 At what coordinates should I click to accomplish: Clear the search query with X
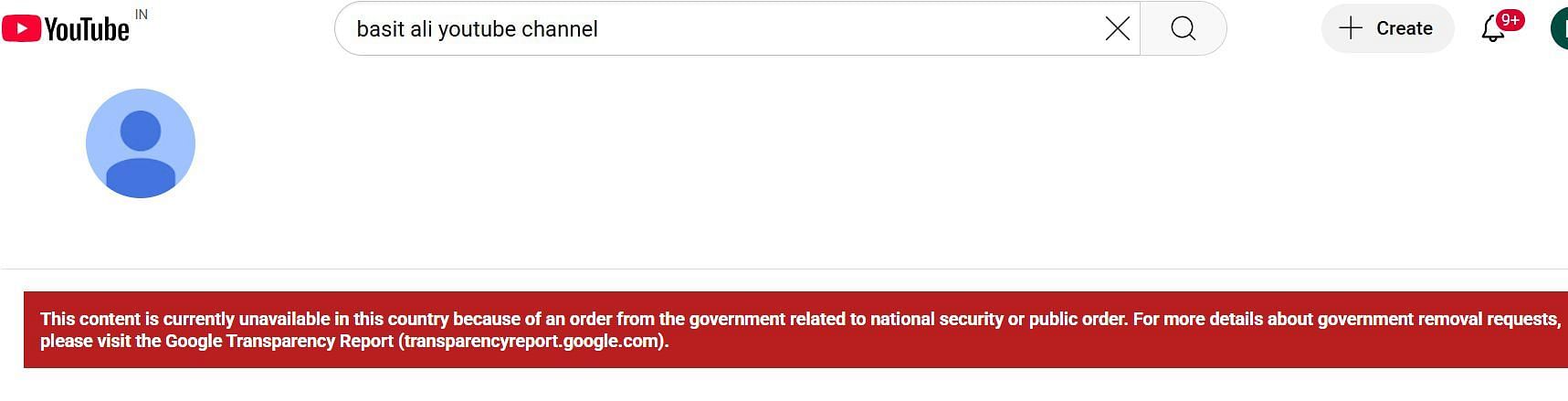click(x=1117, y=28)
